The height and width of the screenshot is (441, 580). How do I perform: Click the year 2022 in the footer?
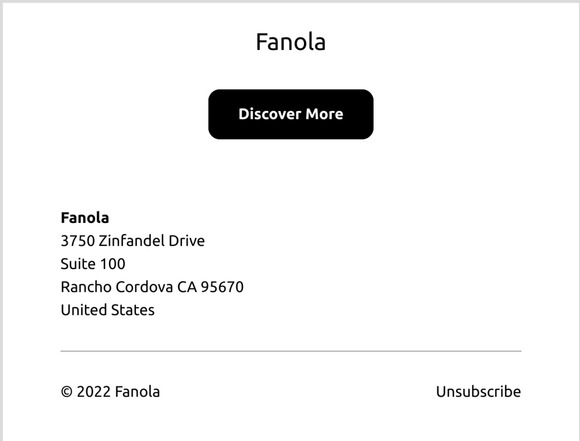tap(94, 391)
